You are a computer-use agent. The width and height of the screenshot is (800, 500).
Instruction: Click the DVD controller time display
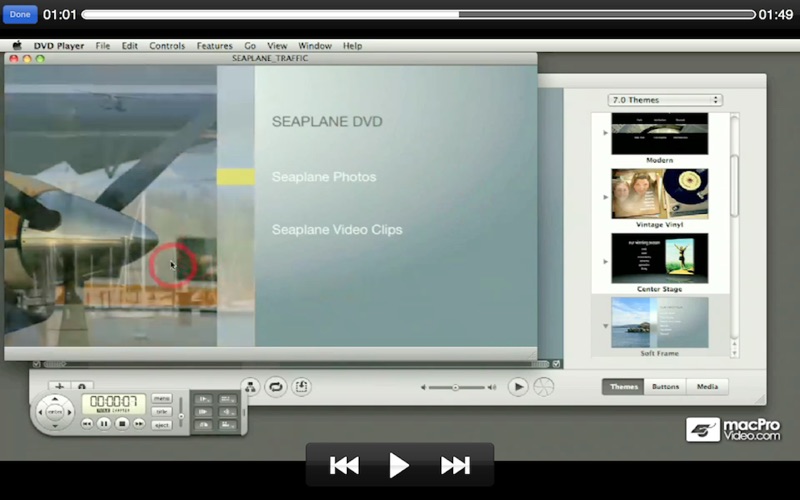coord(114,403)
